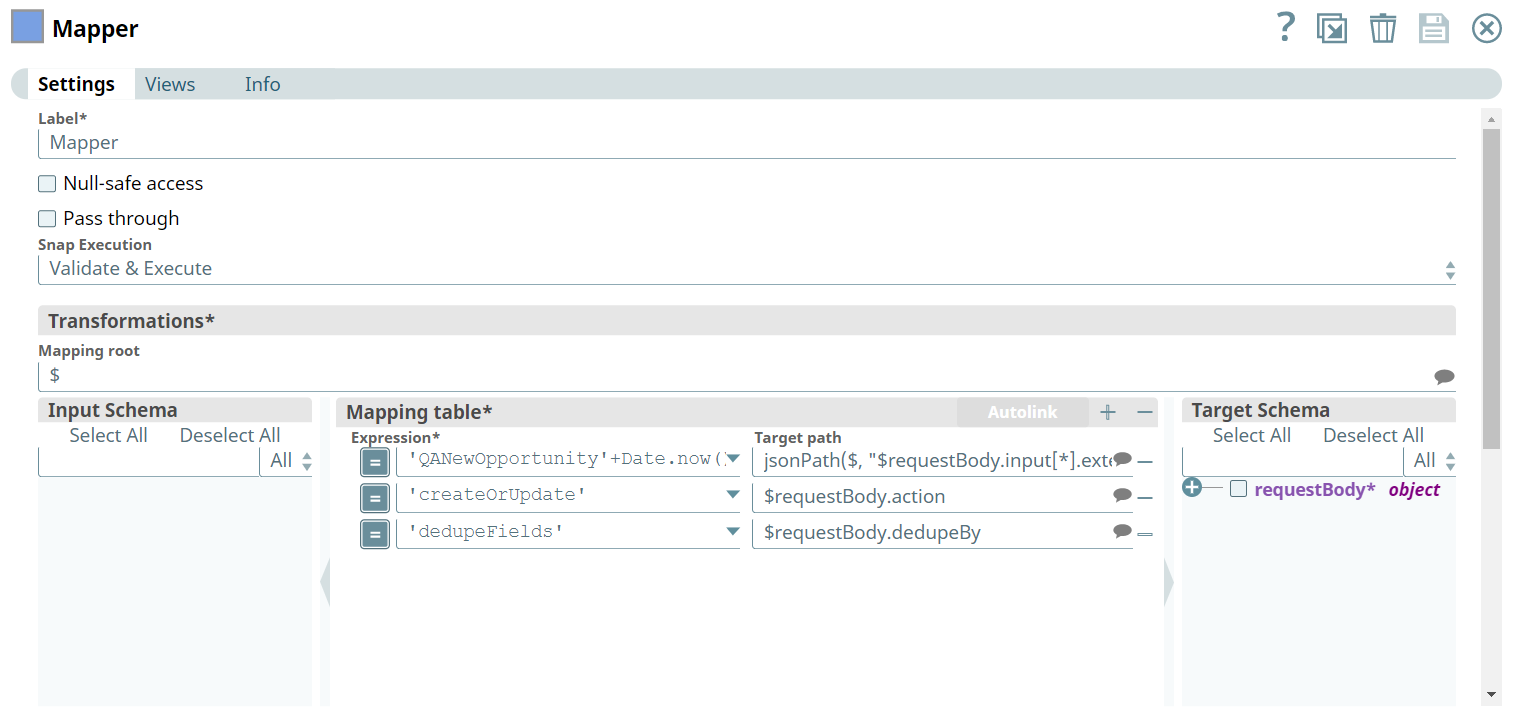This screenshot has width=1514, height=723.
Task: Delete the $requestBody.dedupeBy mapping row
Action: click(1145, 534)
